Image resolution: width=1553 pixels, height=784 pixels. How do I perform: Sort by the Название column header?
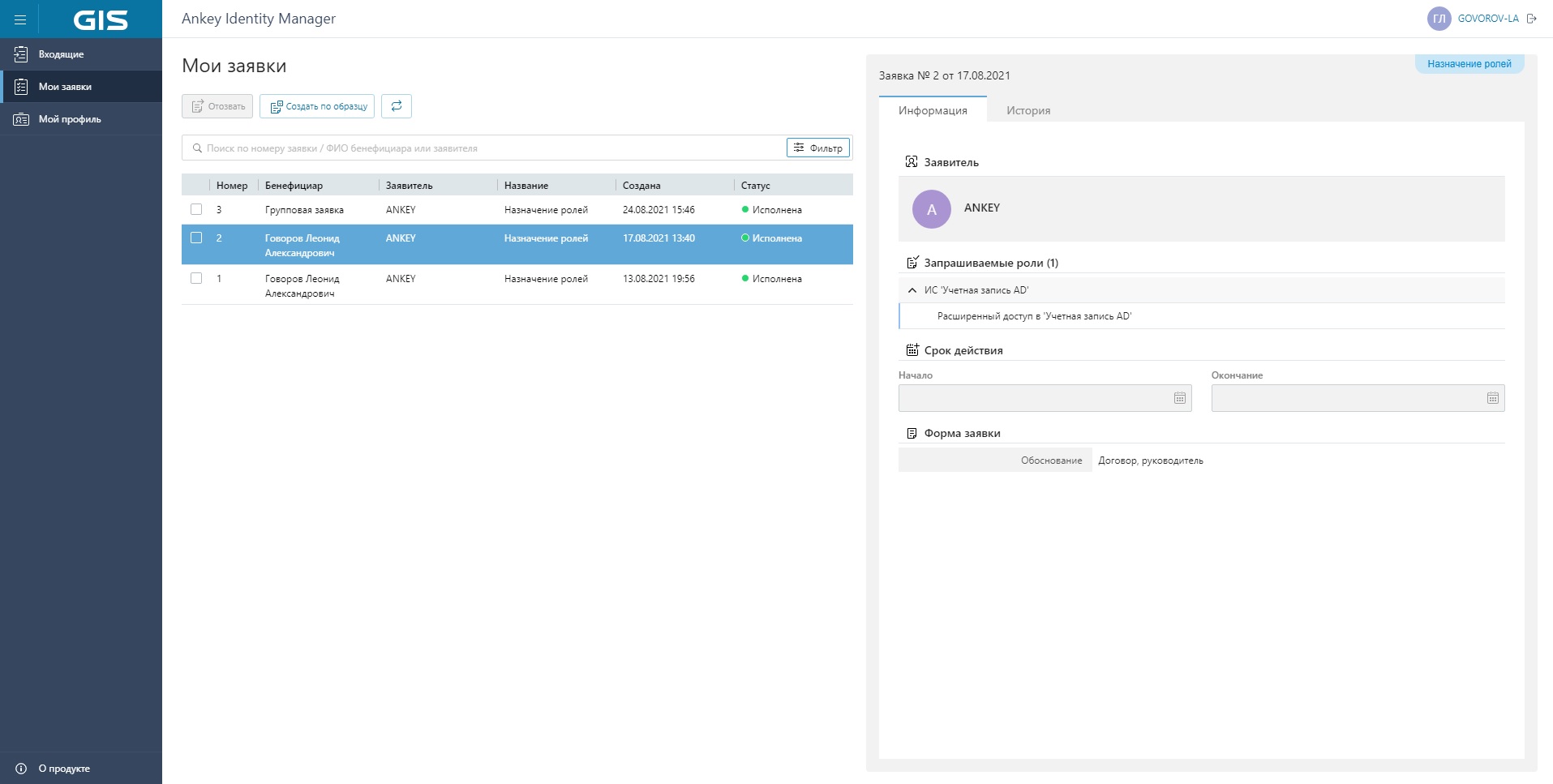(x=526, y=186)
